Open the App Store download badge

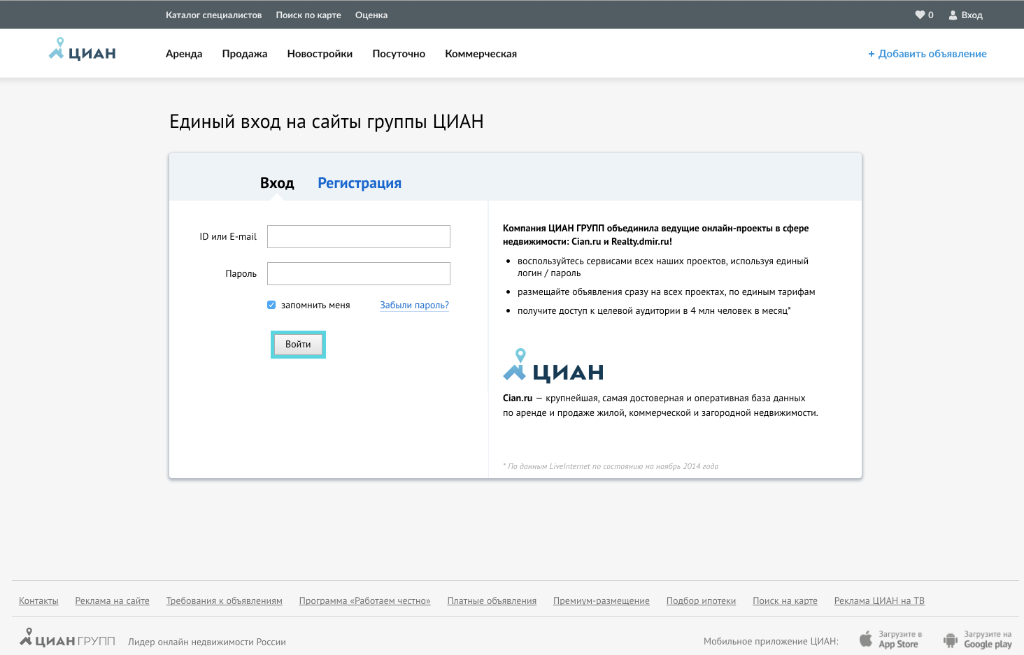(x=888, y=639)
